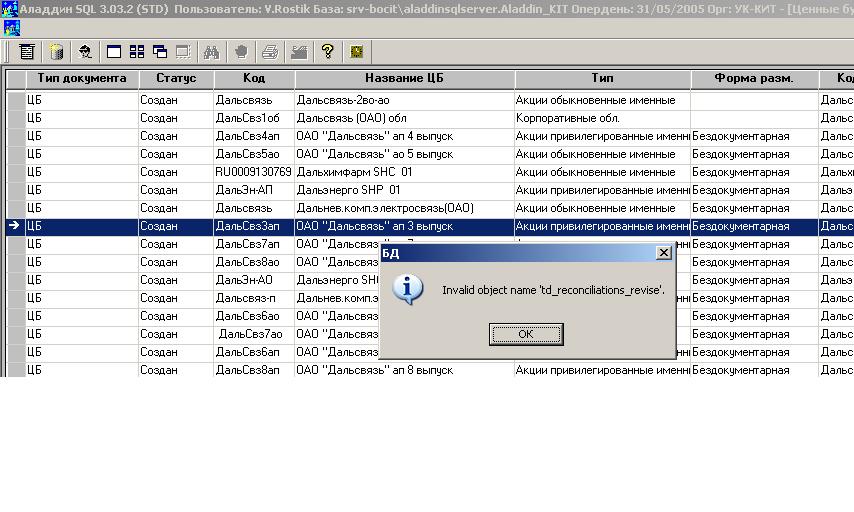Click highlighted code cell 'ДальСвз3ап'
The height and width of the screenshot is (512, 854).
click(254, 226)
